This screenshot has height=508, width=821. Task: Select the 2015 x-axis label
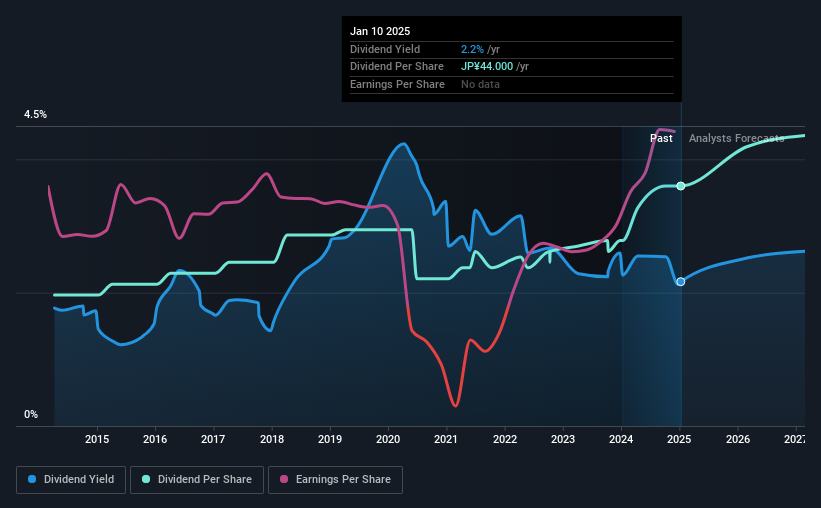pos(97,439)
